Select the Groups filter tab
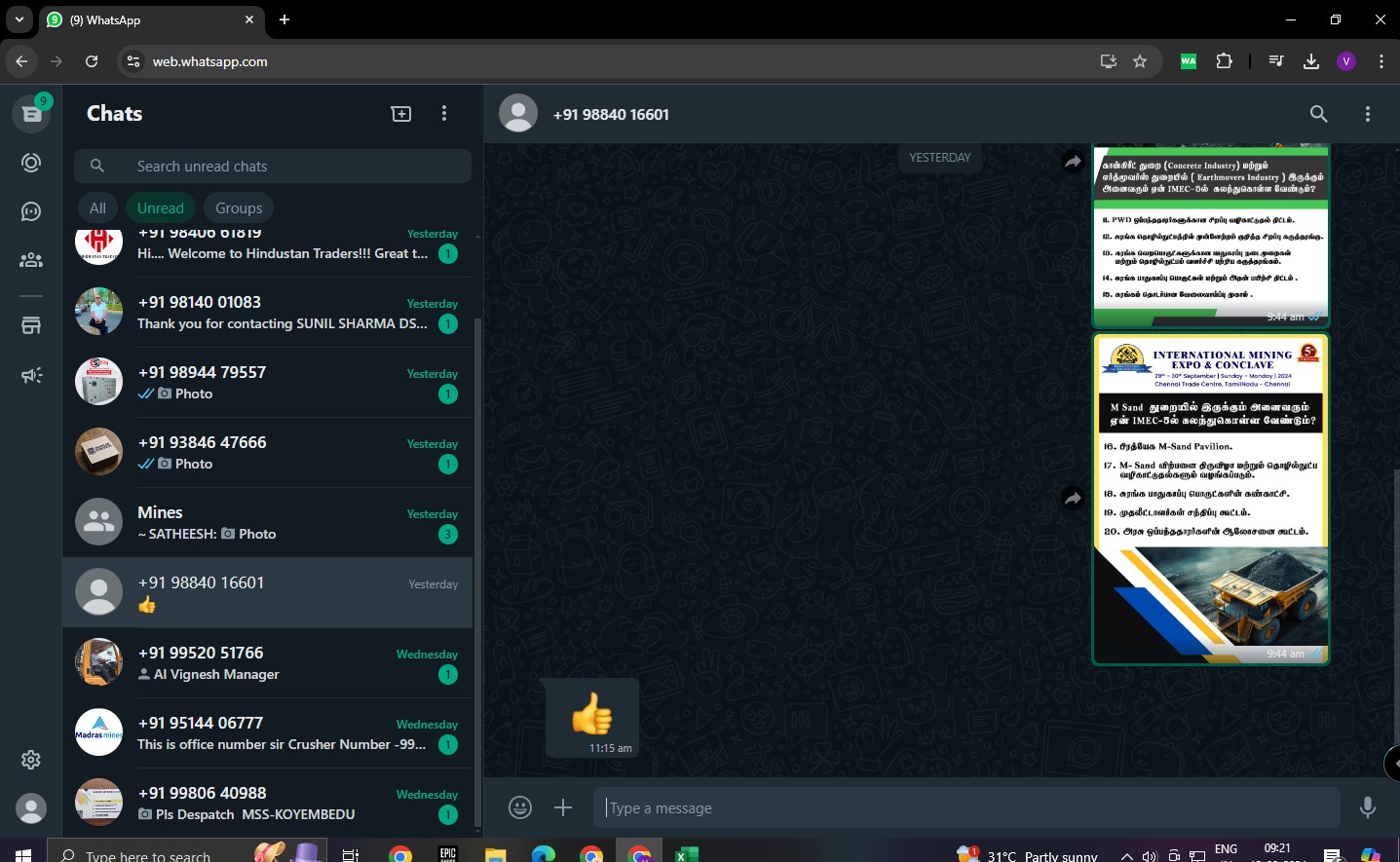The image size is (1400, 862). point(239,208)
